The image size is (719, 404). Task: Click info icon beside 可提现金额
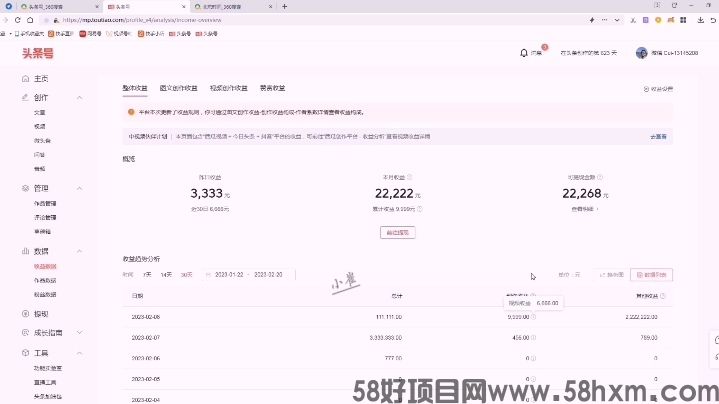point(600,177)
